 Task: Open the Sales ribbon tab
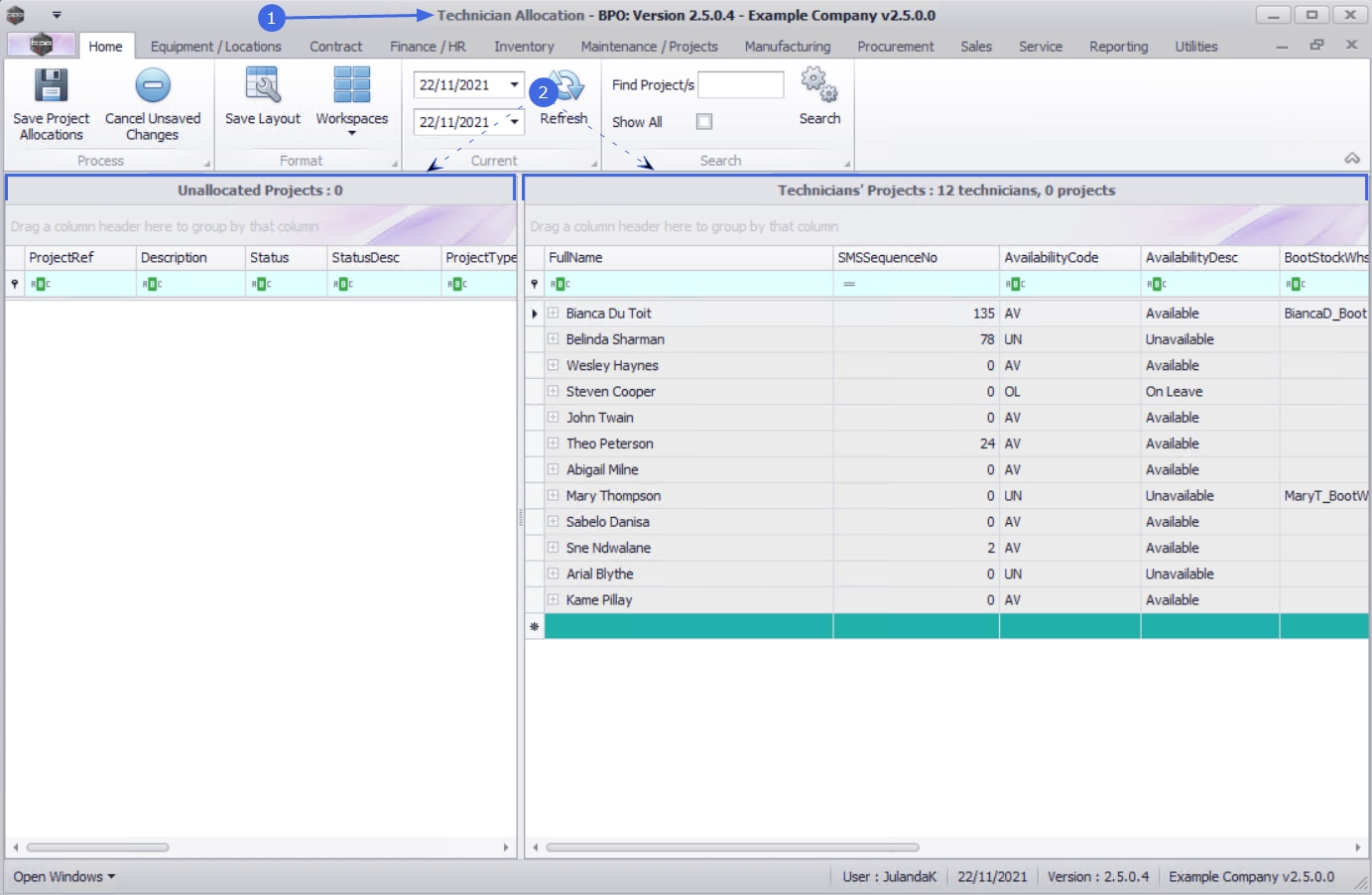pyautogui.click(x=976, y=47)
